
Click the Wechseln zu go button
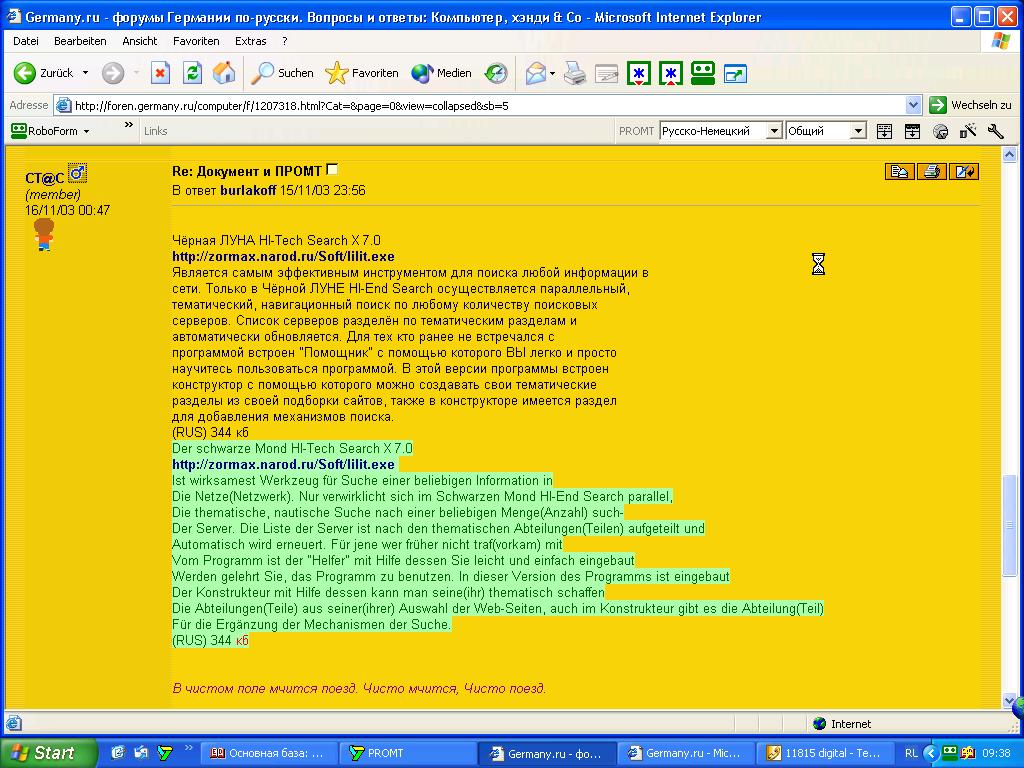[x=970, y=105]
